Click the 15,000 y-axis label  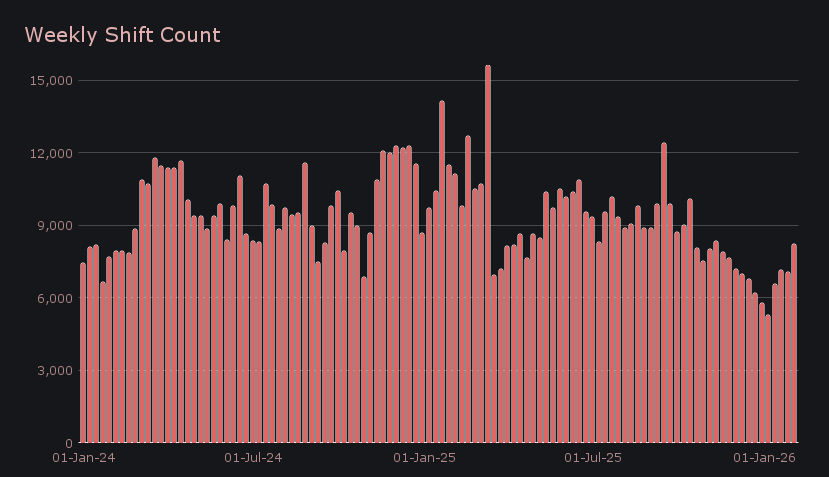(x=50, y=81)
